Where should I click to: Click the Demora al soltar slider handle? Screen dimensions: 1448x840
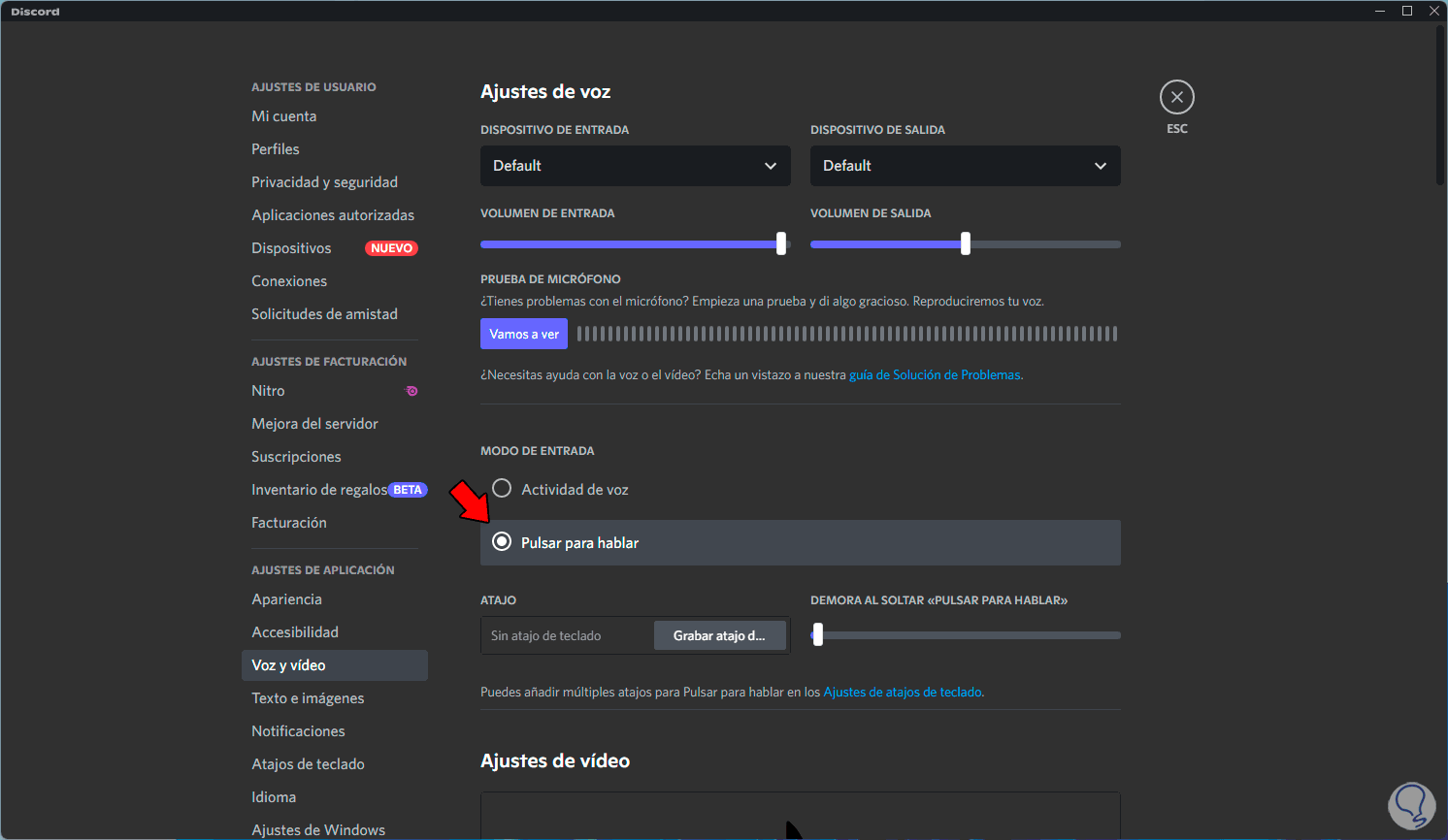pos(818,635)
